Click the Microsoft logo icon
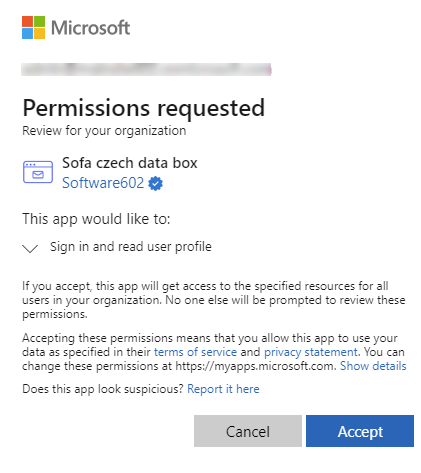Viewport: 421px width, 473px height. 33,27
